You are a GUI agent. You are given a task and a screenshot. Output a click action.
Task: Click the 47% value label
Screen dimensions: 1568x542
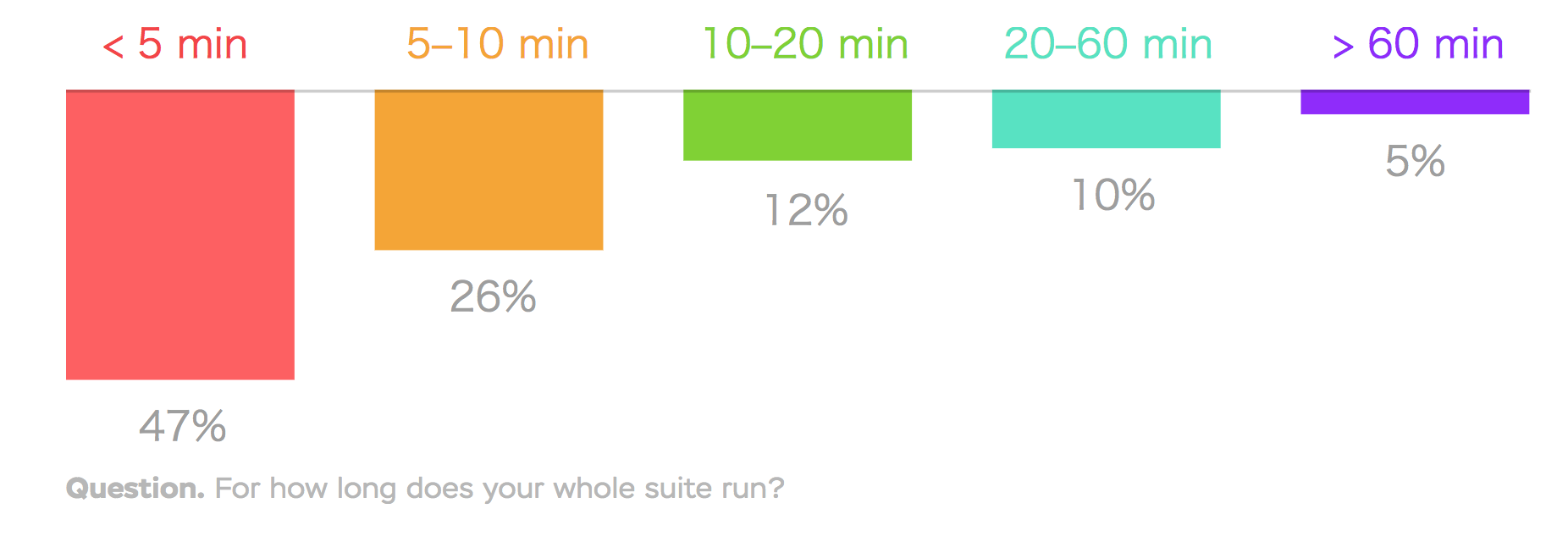183,426
